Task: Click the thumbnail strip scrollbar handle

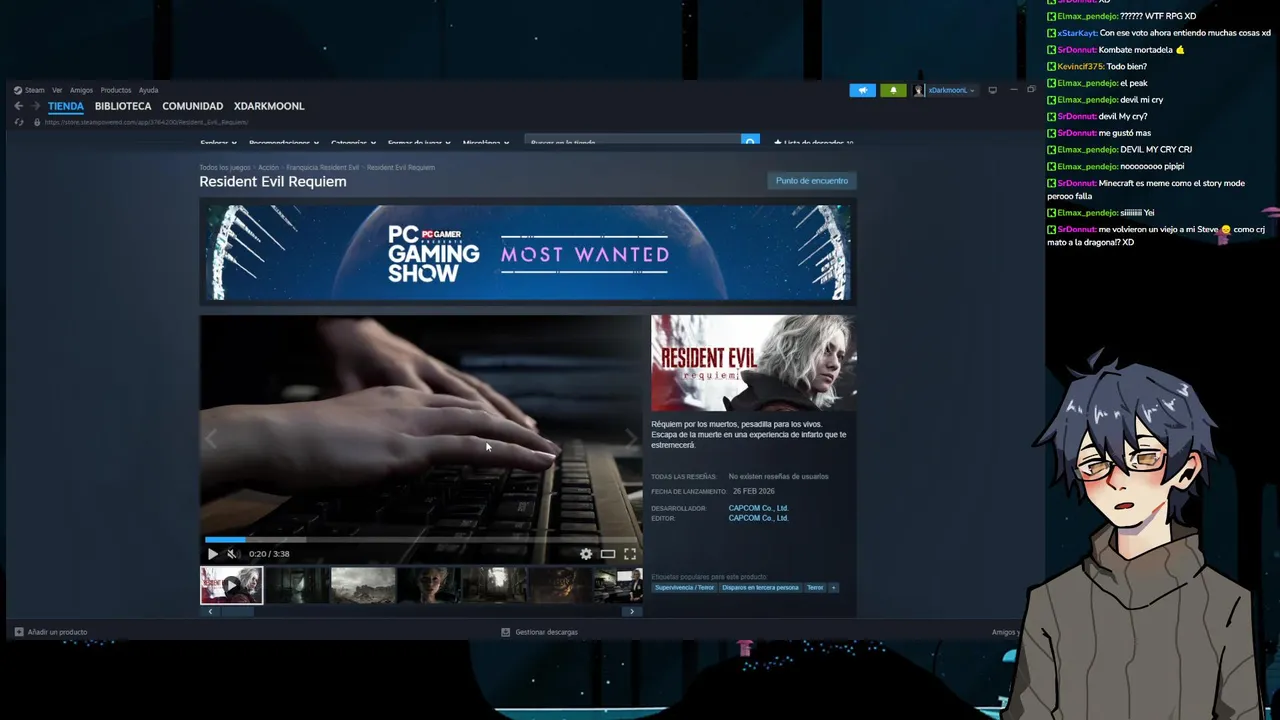Action: (x=237, y=612)
